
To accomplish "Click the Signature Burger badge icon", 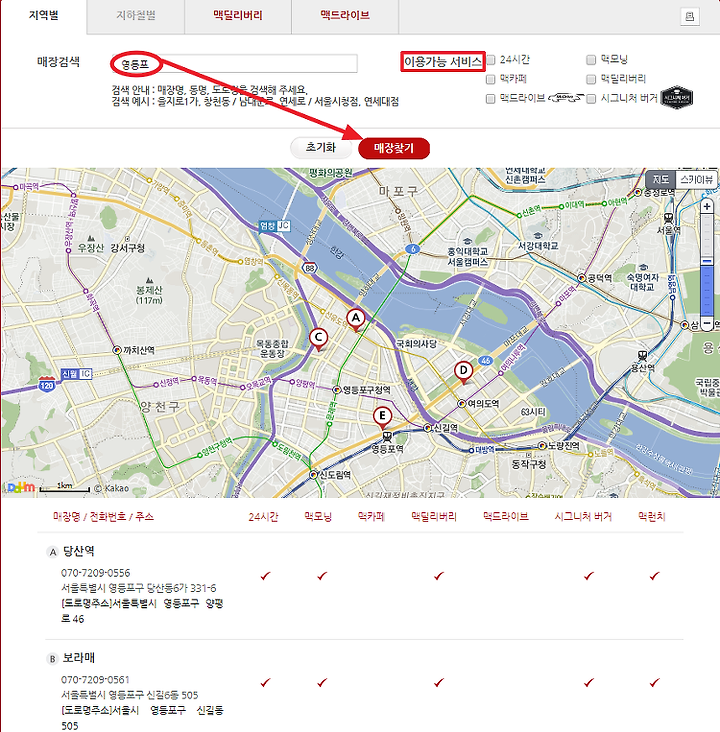I will click(x=677, y=98).
